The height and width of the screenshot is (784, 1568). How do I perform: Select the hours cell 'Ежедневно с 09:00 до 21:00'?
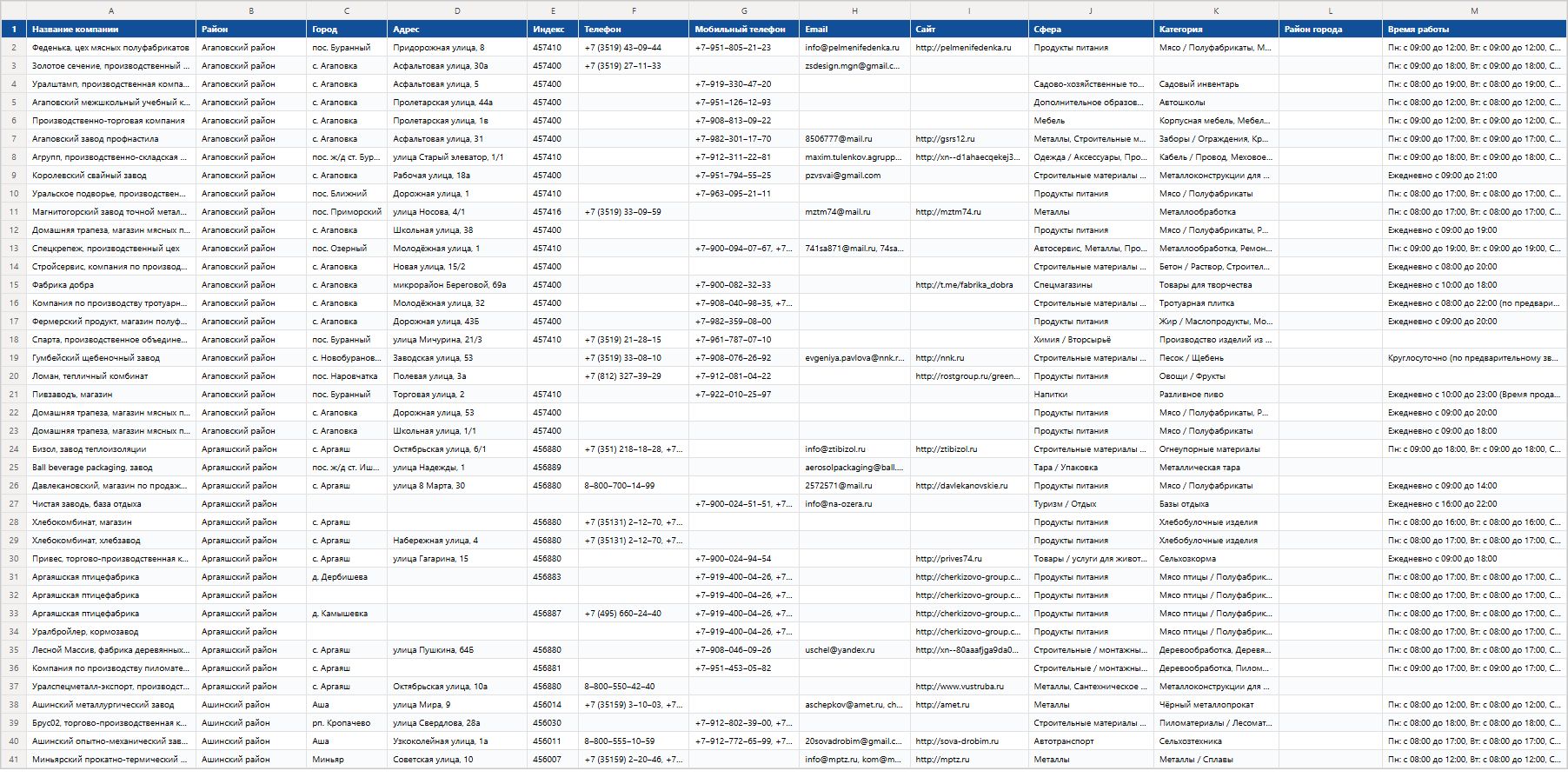tap(1474, 176)
